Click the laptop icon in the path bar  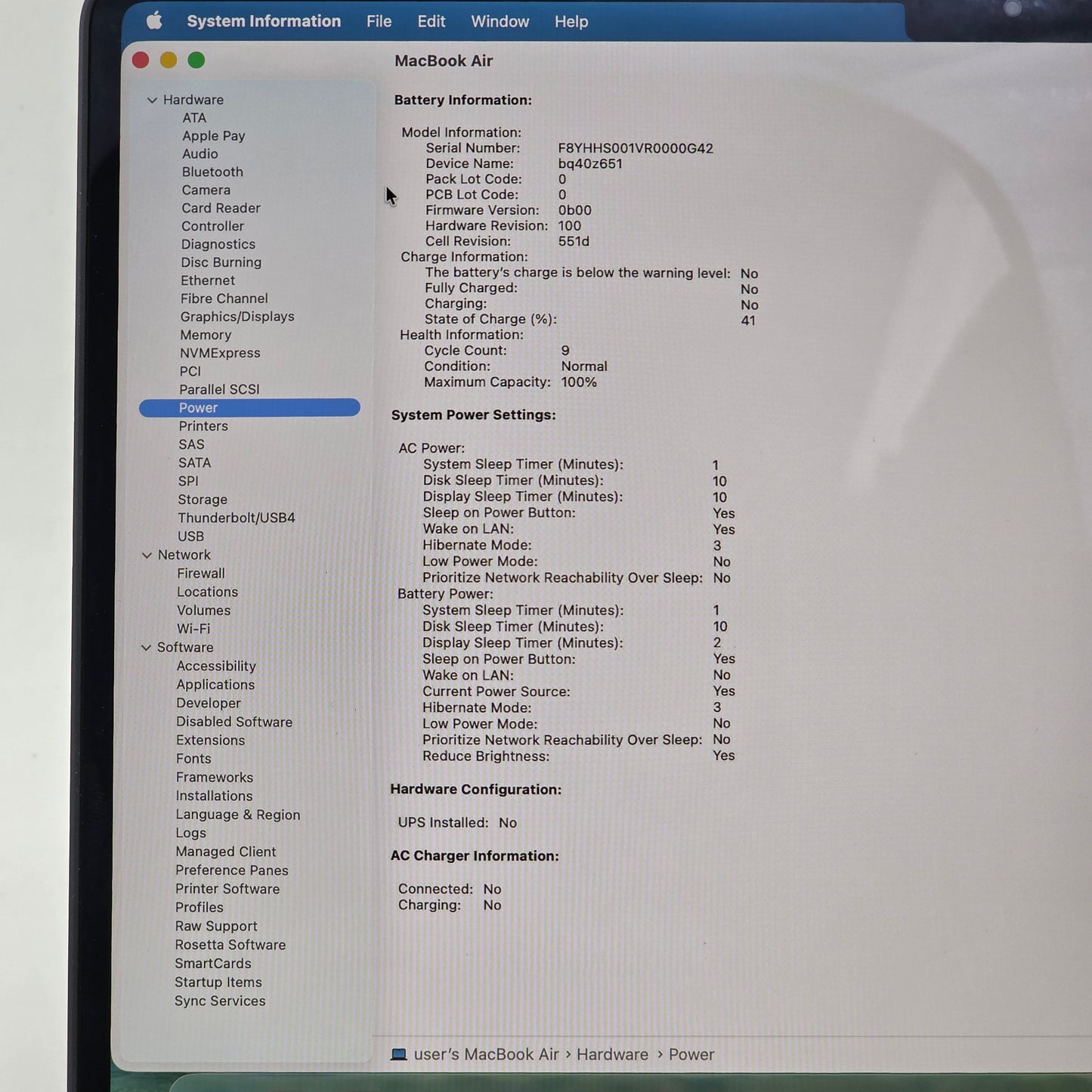tap(398, 1055)
